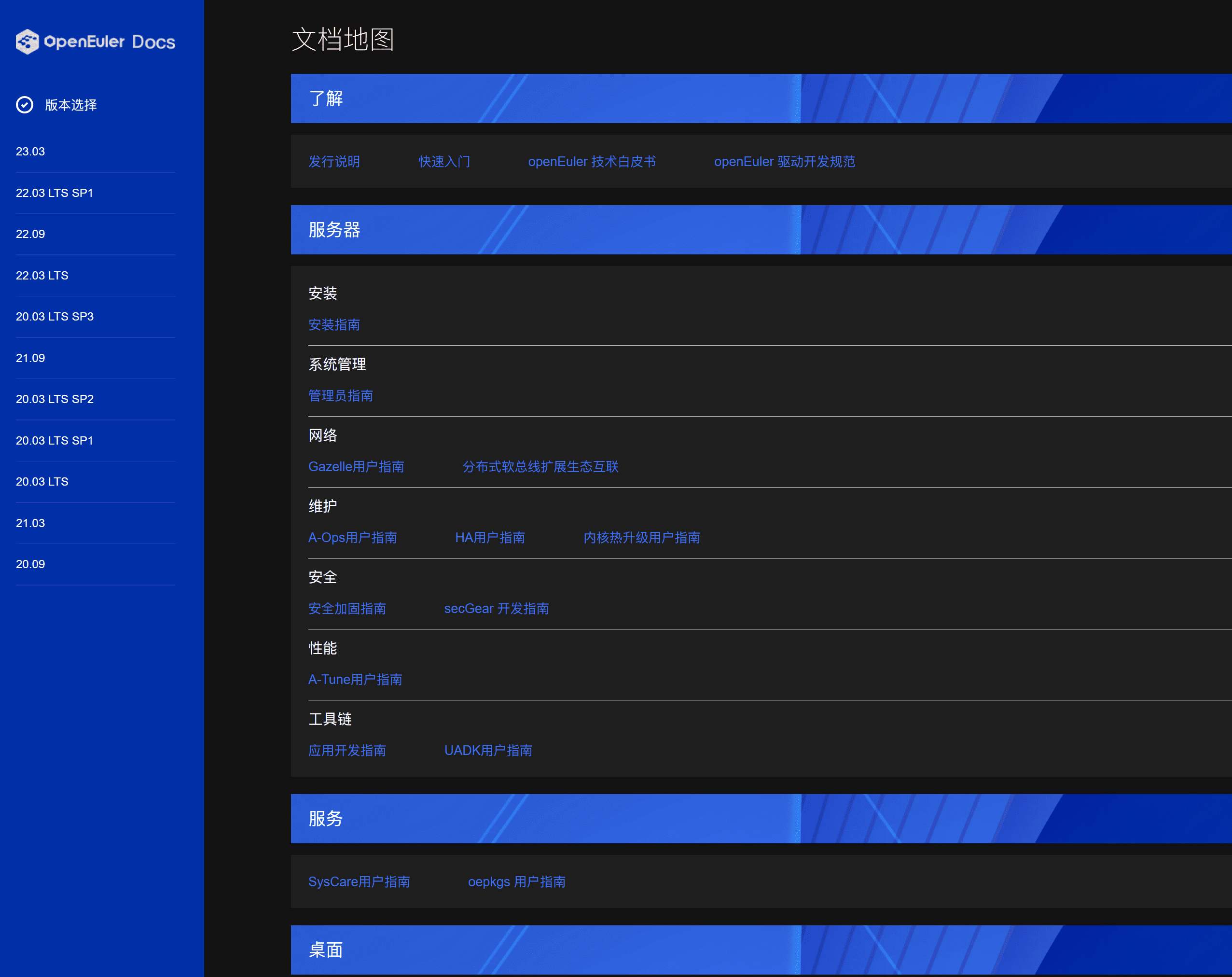Click the openEuler Docs logo
1232x977 pixels.
click(x=96, y=42)
